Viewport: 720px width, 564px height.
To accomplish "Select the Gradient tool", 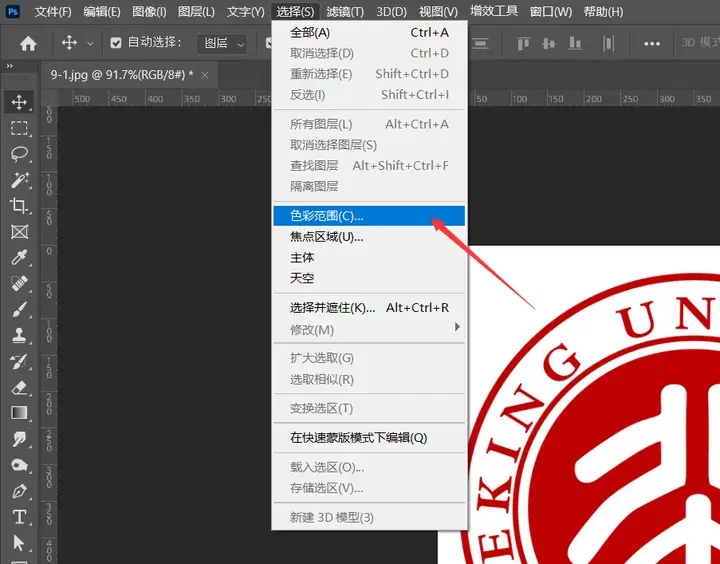I will tap(19, 413).
